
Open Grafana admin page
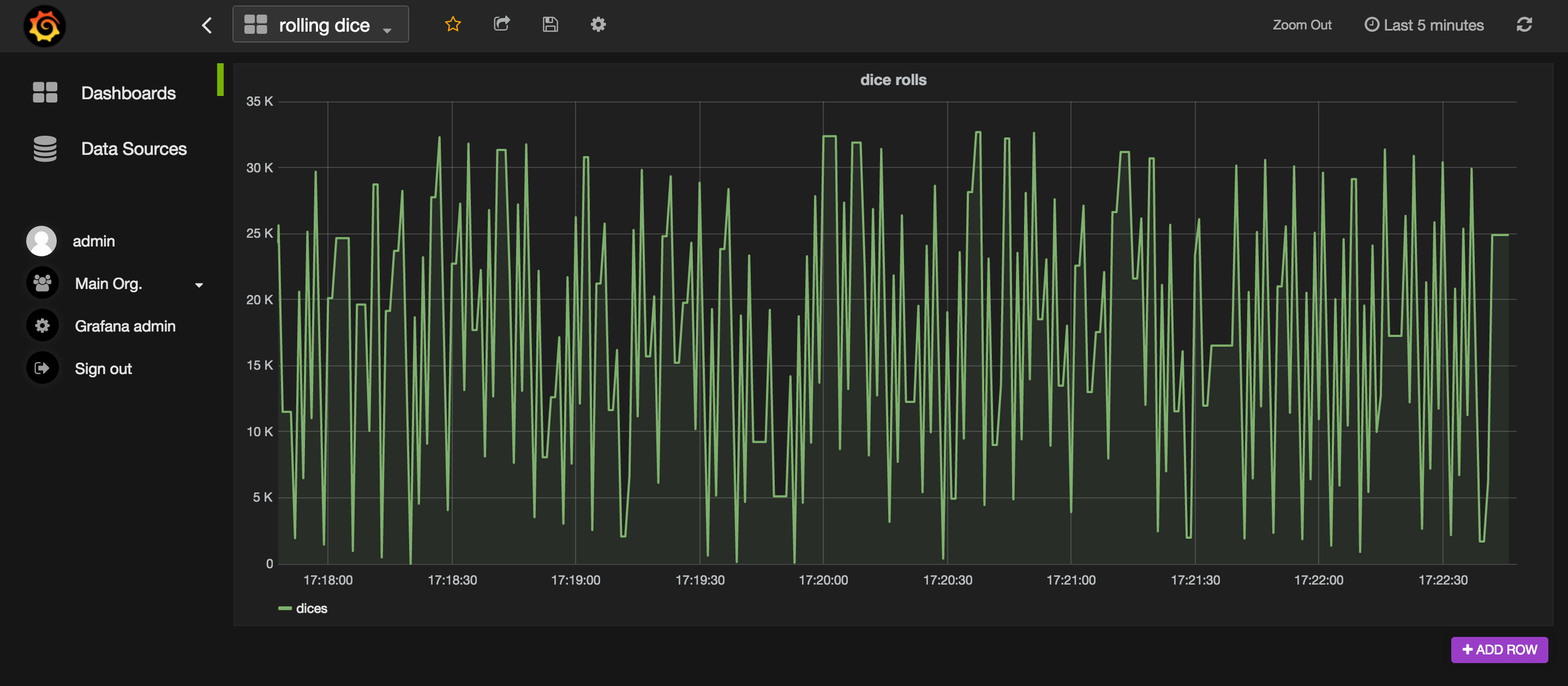coord(125,327)
